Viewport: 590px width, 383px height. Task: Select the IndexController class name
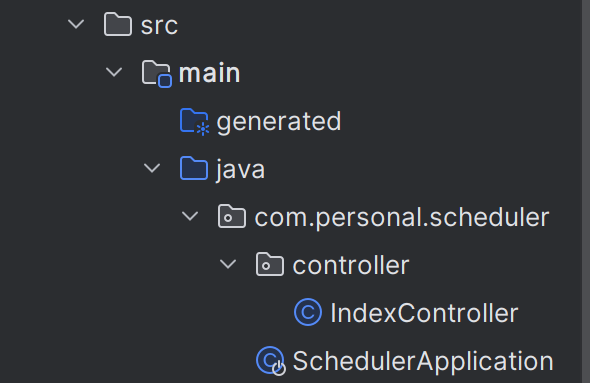click(x=424, y=313)
